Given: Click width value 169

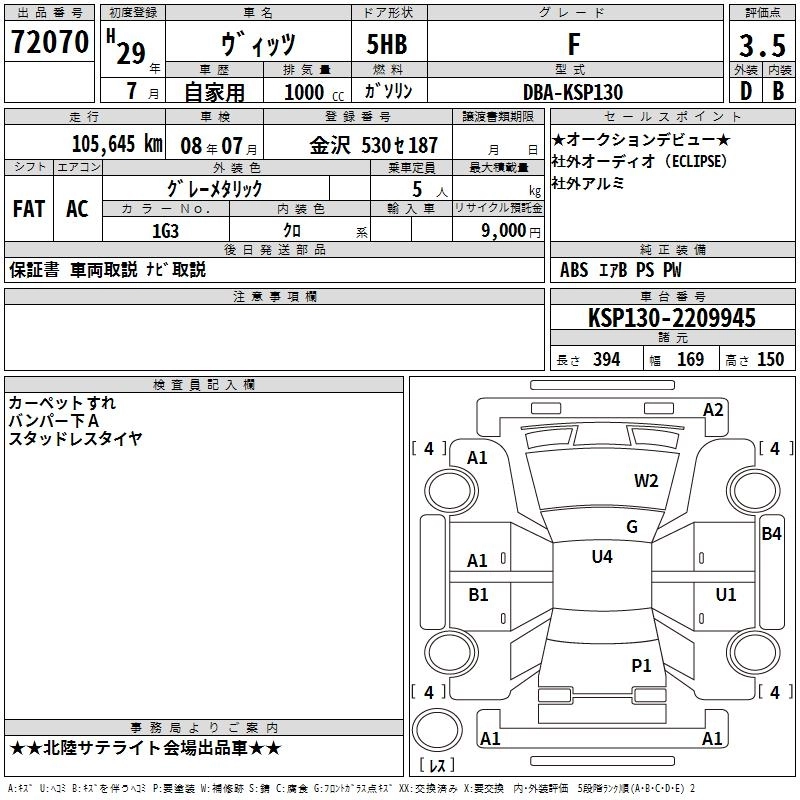Looking at the screenshot, I should 690,360.
